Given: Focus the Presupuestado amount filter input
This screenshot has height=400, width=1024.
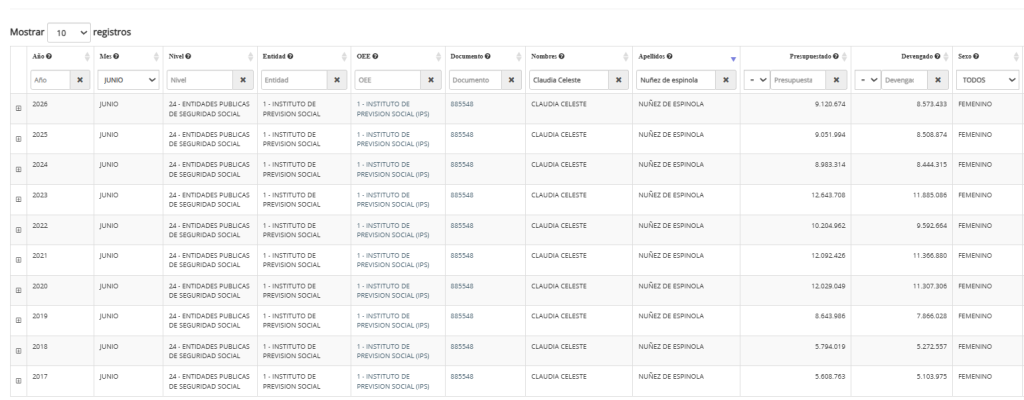Looking at the screenshot, I should [x=798, y=80].
